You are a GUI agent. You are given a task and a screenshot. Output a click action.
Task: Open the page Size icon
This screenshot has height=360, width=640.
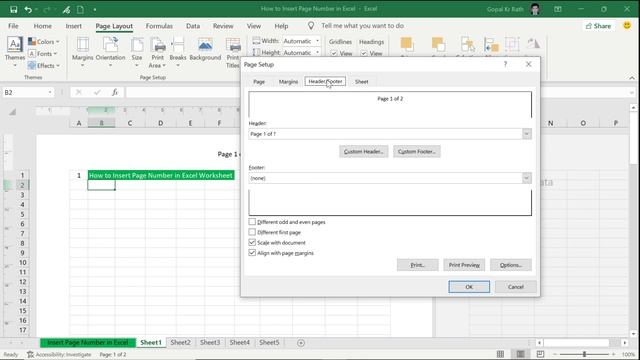coord(137,45)
